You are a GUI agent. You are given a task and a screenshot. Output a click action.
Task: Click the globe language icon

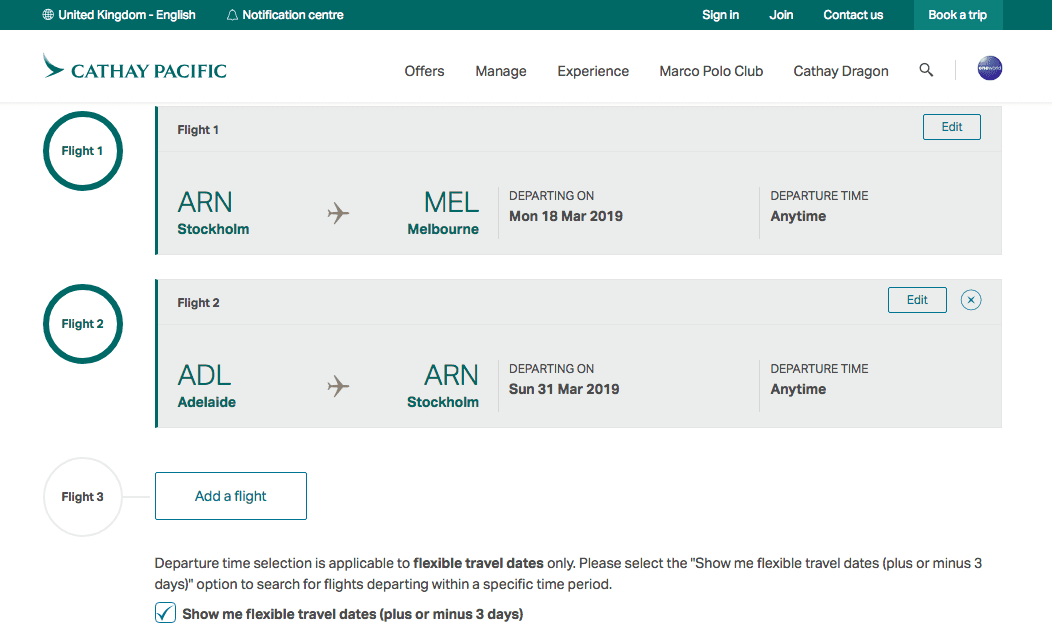tap(48, 15)
